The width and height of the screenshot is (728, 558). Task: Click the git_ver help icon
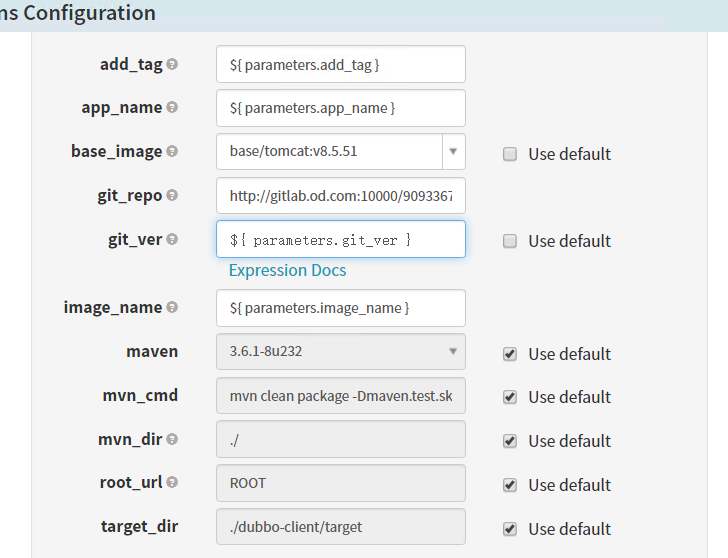click(x=172, y=240)
